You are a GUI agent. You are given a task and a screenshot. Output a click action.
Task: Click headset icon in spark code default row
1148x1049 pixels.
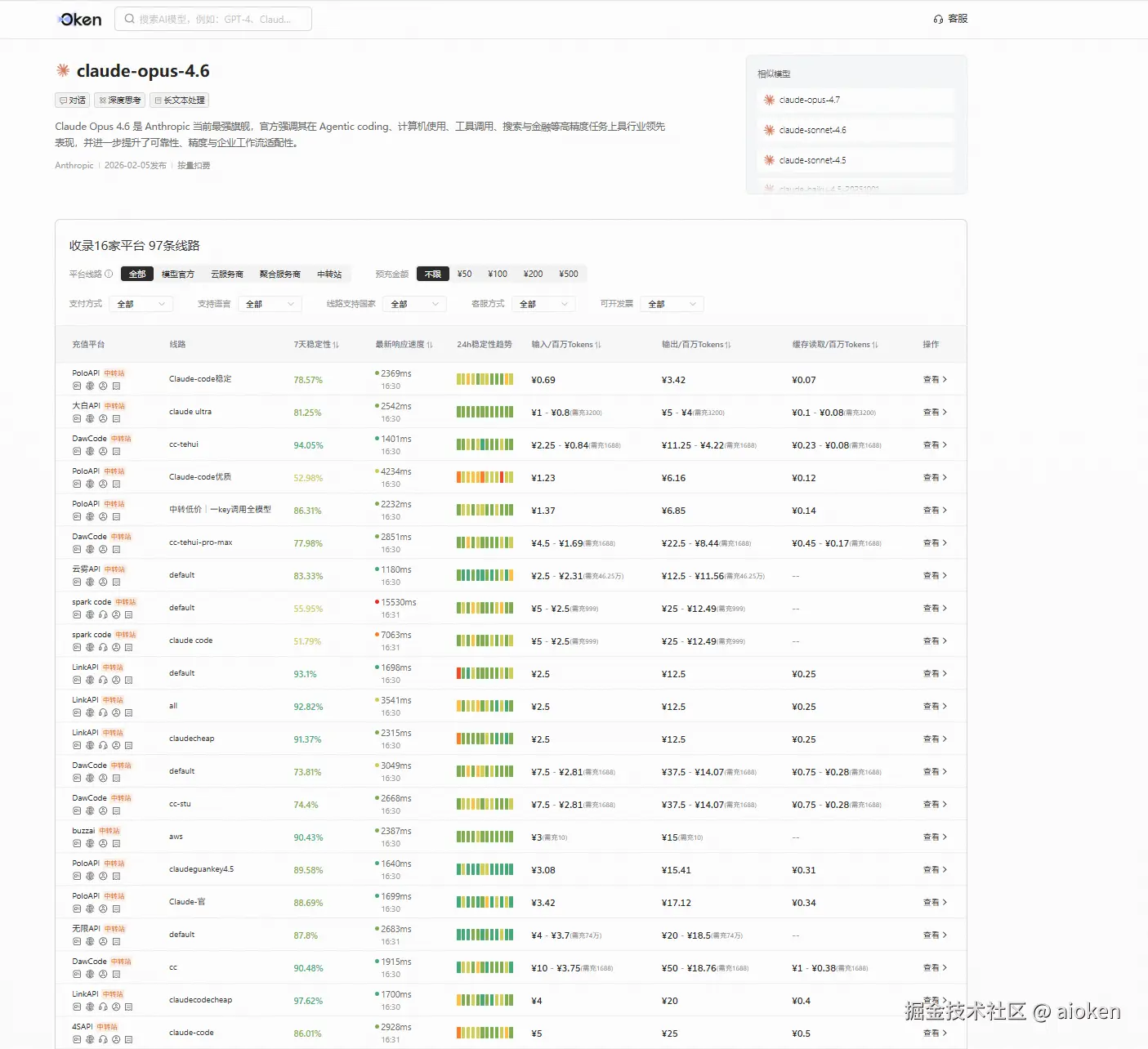click(103, 614)
